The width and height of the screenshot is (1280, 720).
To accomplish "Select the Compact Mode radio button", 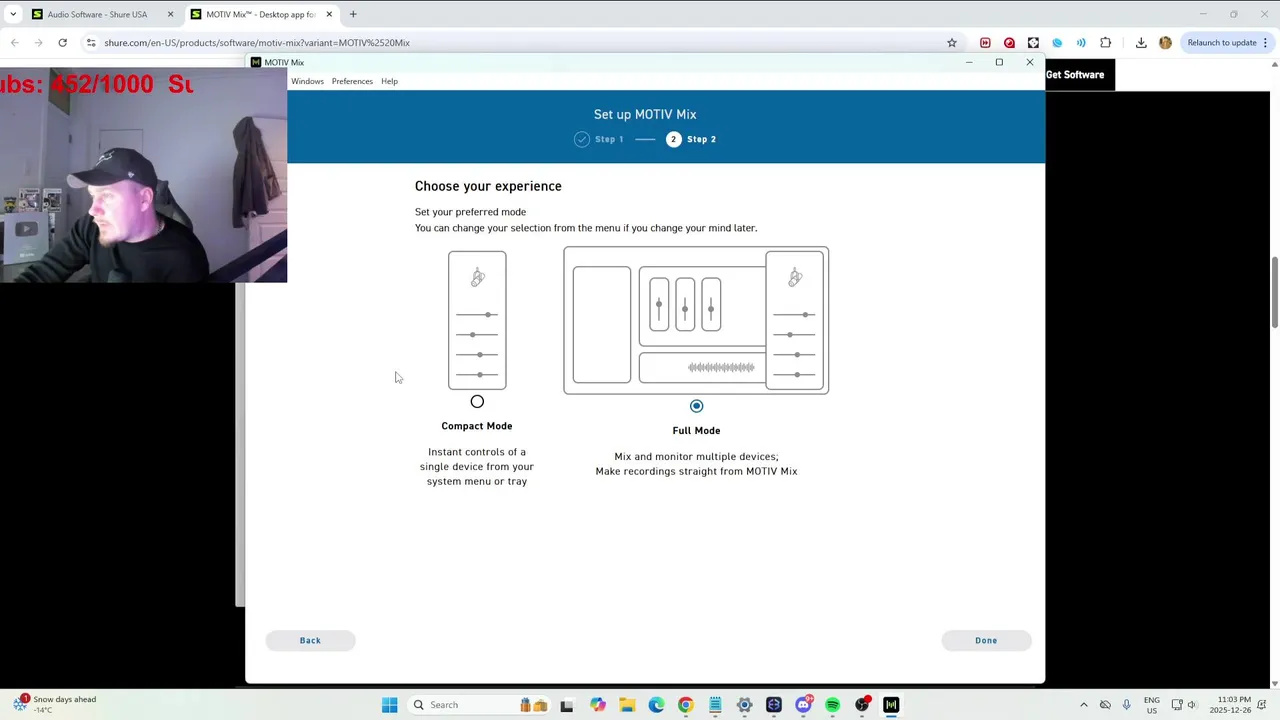I will click(477, 402).
